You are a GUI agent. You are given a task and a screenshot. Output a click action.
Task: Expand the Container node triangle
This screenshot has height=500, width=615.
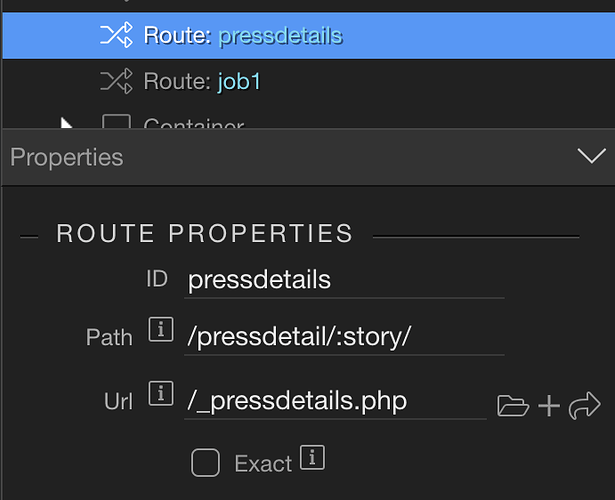[x=66, y=123]
